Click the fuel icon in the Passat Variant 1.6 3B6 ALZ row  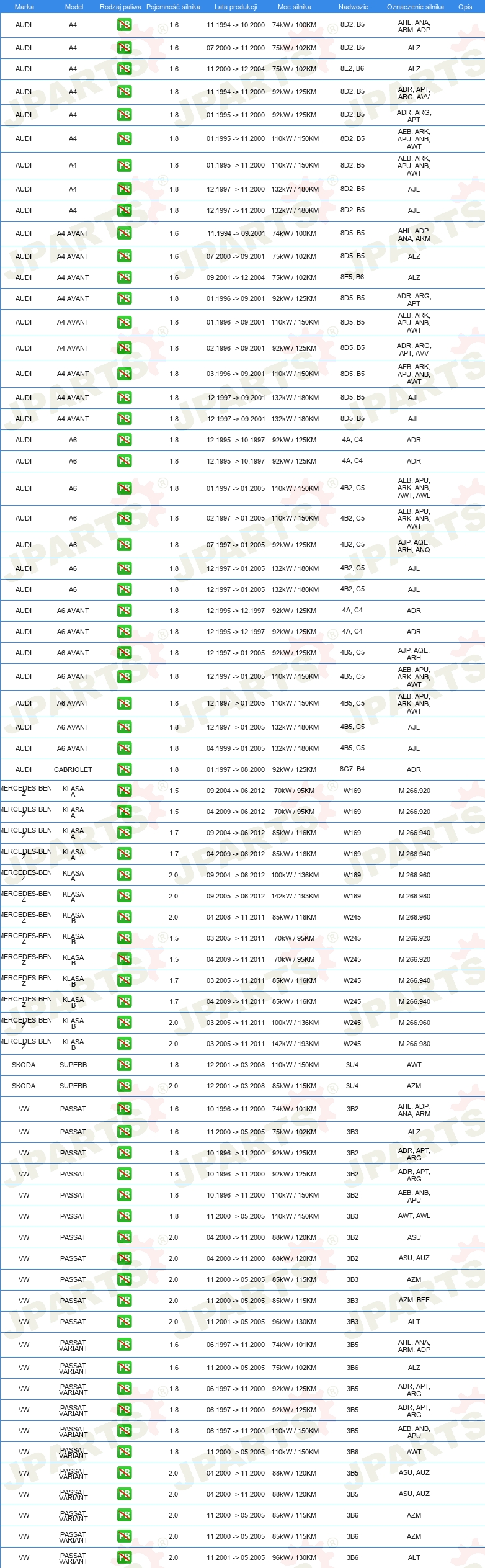124,1368
